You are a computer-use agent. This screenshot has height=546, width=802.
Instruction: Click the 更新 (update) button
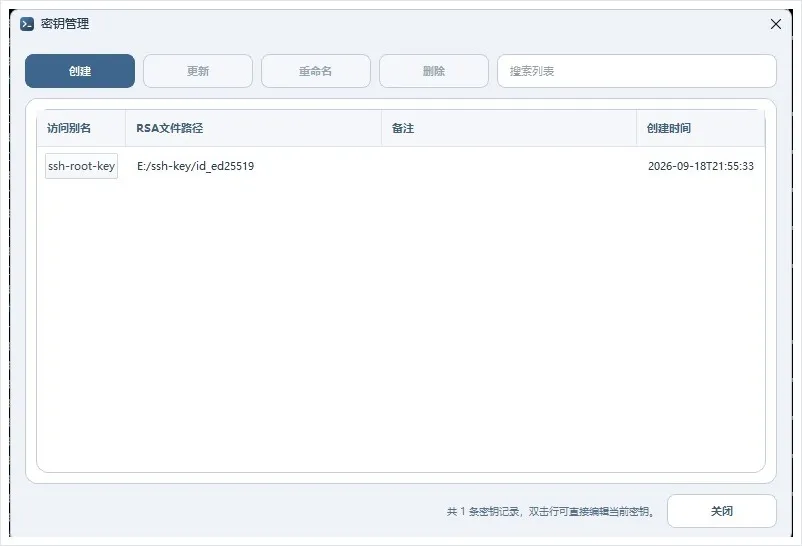pyautogui.click(x=198, y=71)
